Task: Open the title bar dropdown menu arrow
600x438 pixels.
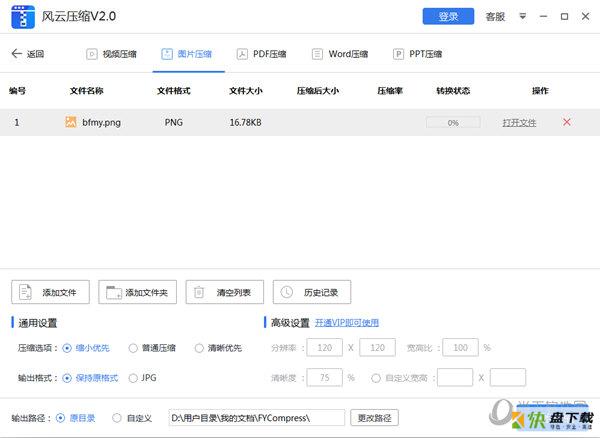Action: click(522, 16)
